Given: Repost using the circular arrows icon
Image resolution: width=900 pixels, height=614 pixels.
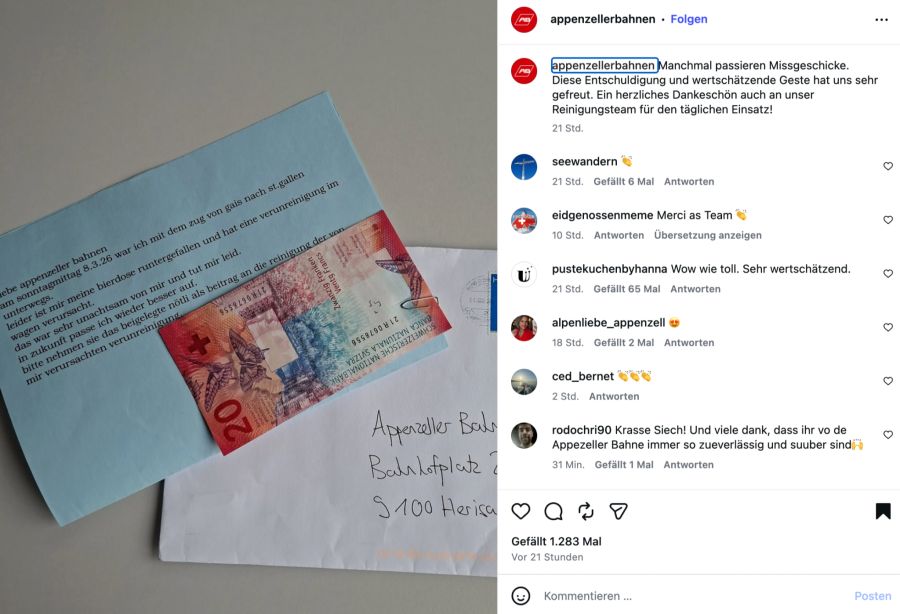Looking at the screenshot, I should tap(586, 511).
